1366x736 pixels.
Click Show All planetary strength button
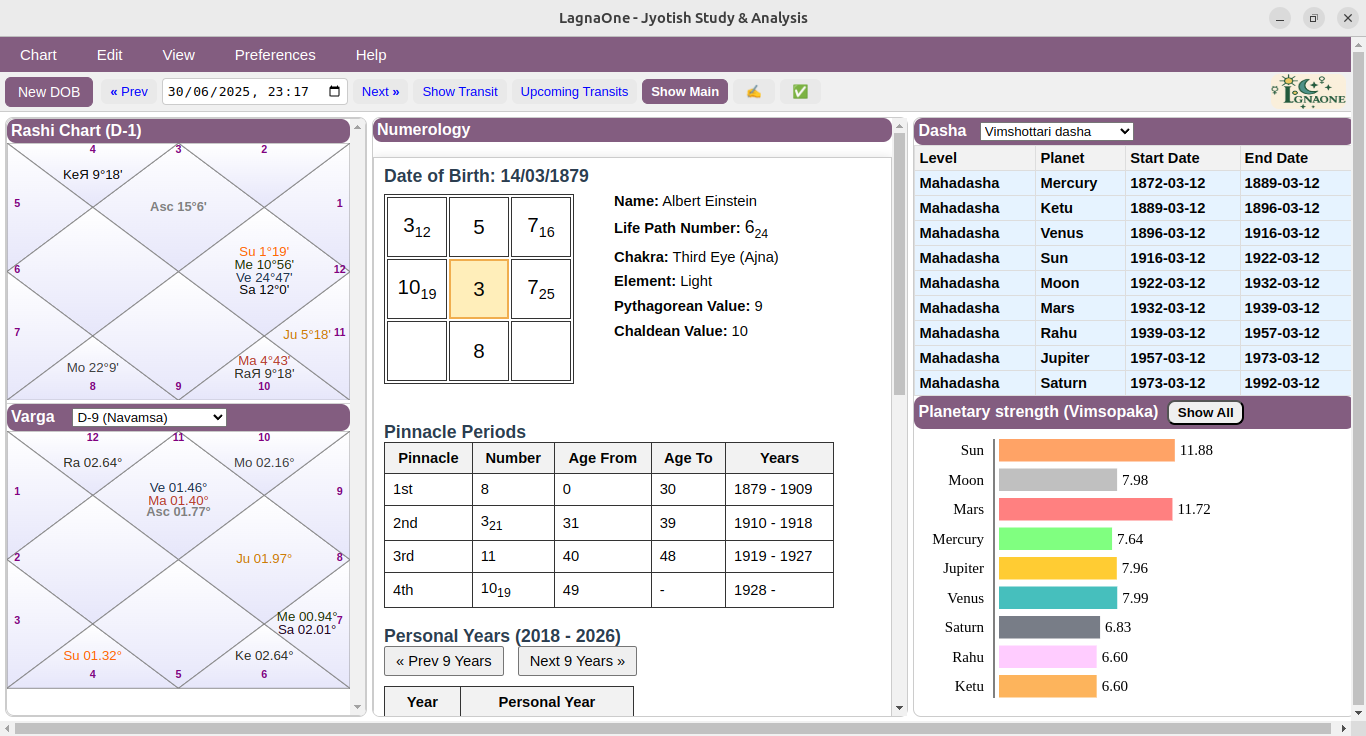point(1205,412)
